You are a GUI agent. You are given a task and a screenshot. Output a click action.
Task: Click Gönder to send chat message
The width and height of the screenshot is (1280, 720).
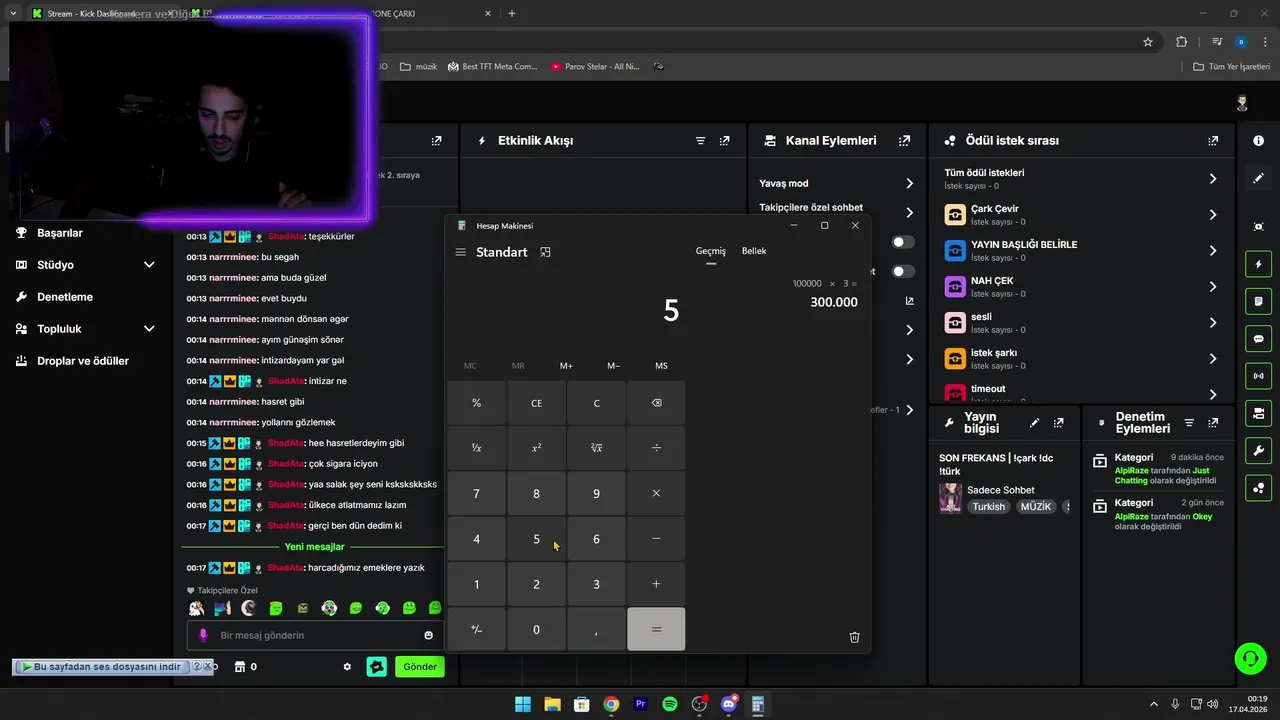click(420, 667)
